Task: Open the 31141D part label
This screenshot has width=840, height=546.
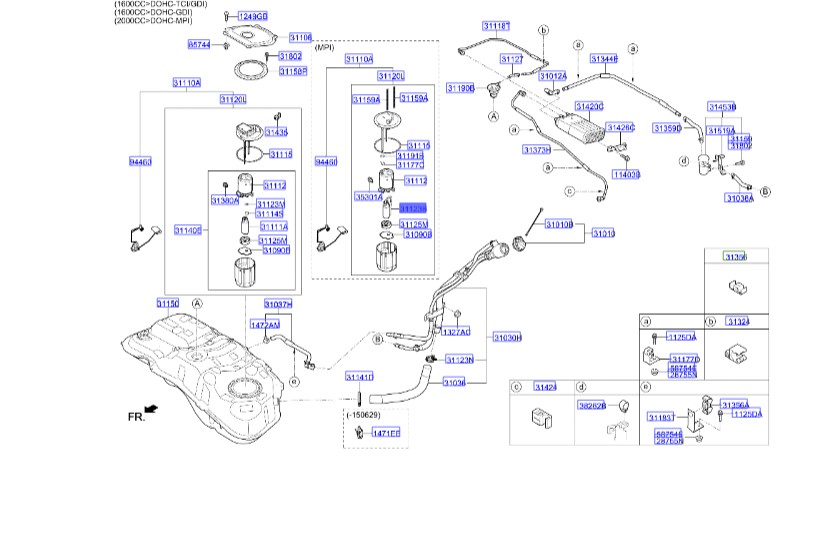Action: 359,377
